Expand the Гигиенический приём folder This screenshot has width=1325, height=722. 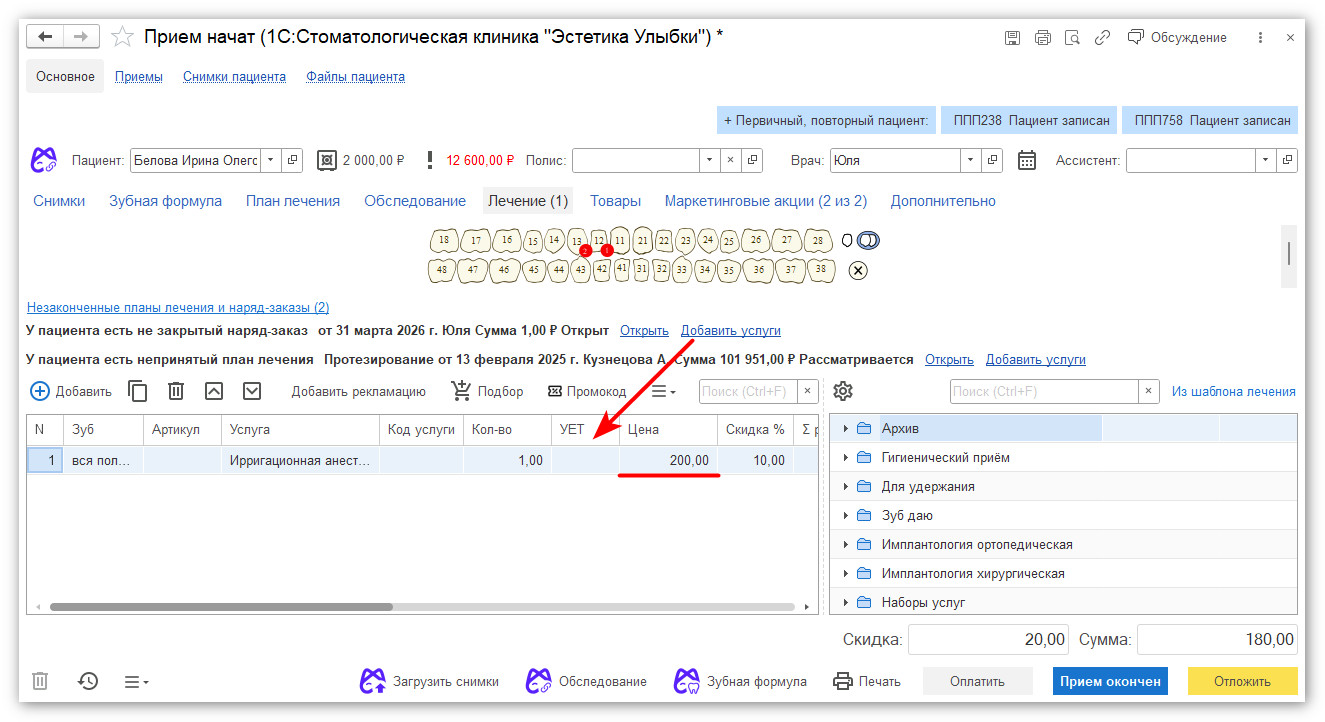click(846, 458)
